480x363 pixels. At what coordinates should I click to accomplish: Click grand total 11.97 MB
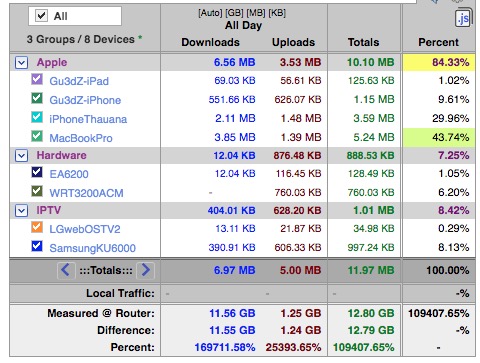pos(371,270)
